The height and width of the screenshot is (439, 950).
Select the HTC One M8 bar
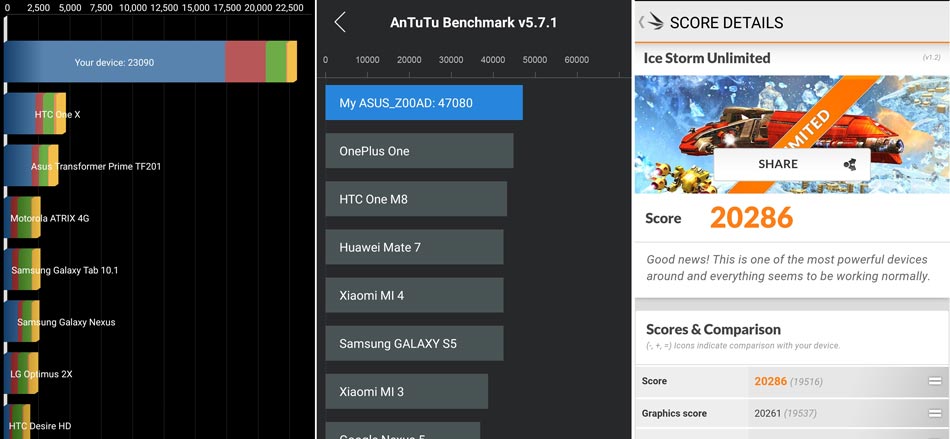(x=416, y=199)
